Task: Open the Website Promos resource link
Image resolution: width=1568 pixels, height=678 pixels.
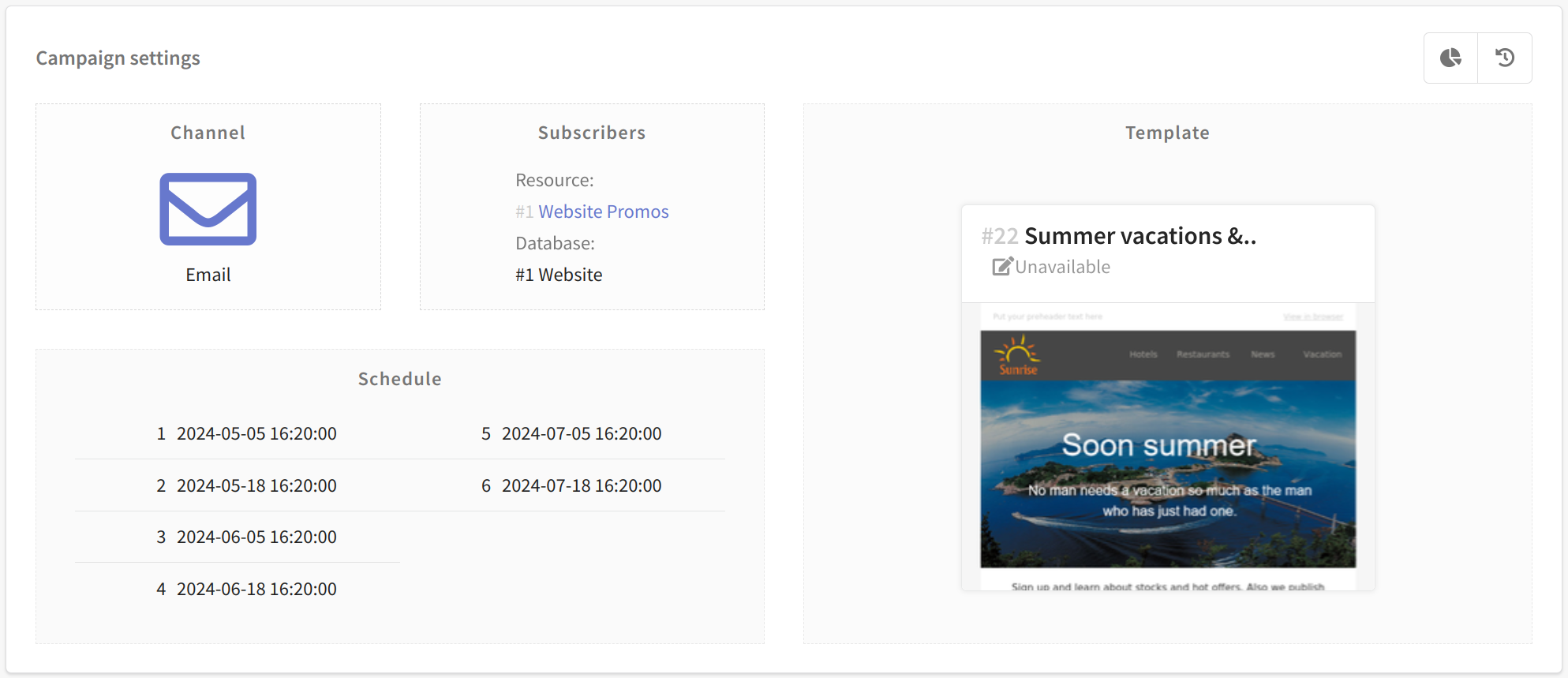Action: tap(604, 212)
